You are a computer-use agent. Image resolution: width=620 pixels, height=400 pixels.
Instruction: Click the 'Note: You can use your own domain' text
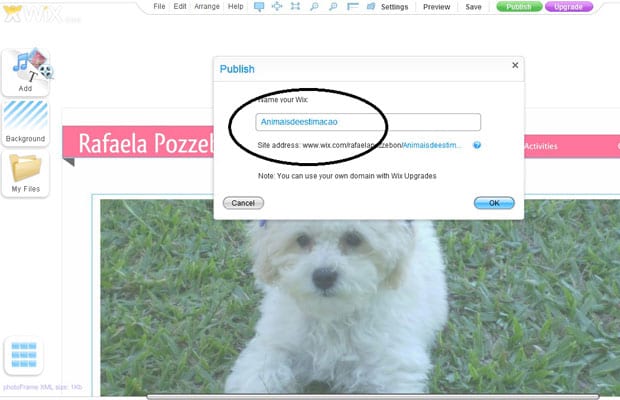pyautogui.click(x=347, y=176)
